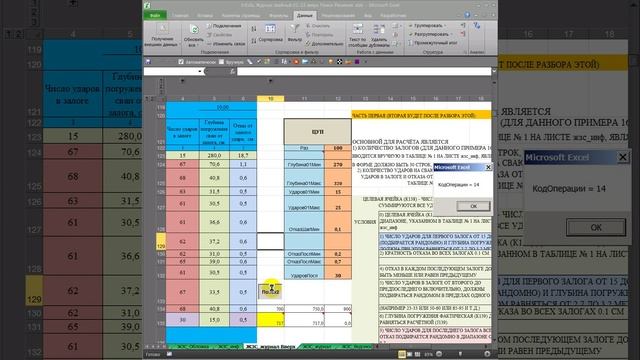
Task: Switch to the Вставка ribbon tab
Action: click(205, 16)
